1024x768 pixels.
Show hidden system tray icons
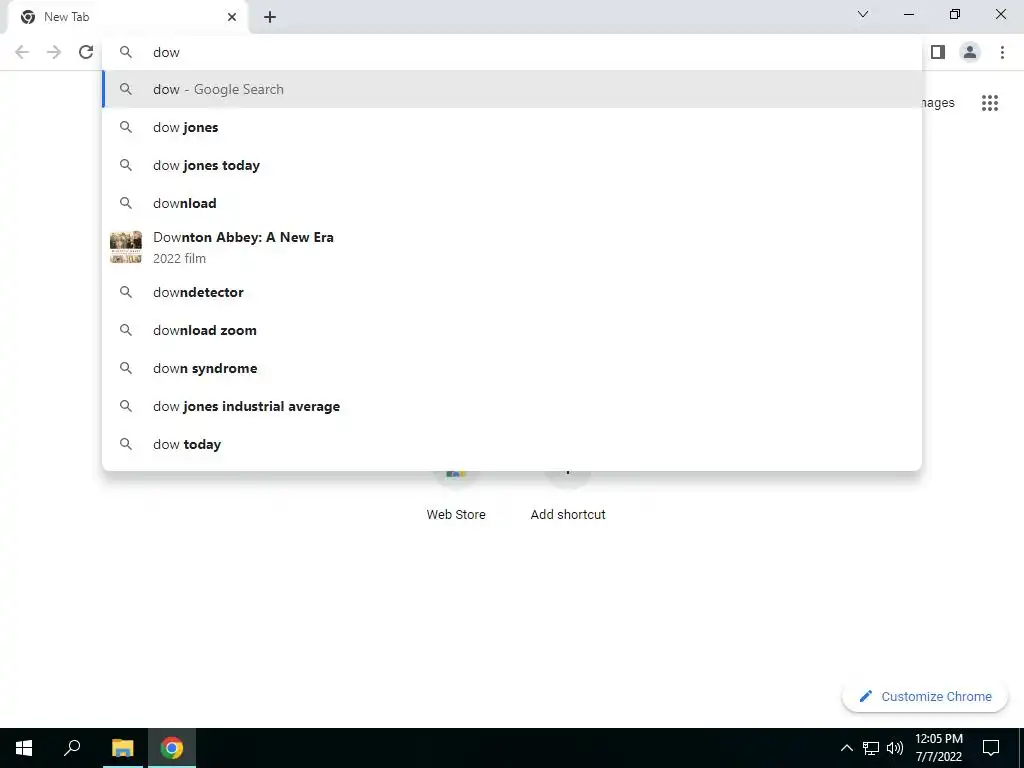[x=846, y=748]
